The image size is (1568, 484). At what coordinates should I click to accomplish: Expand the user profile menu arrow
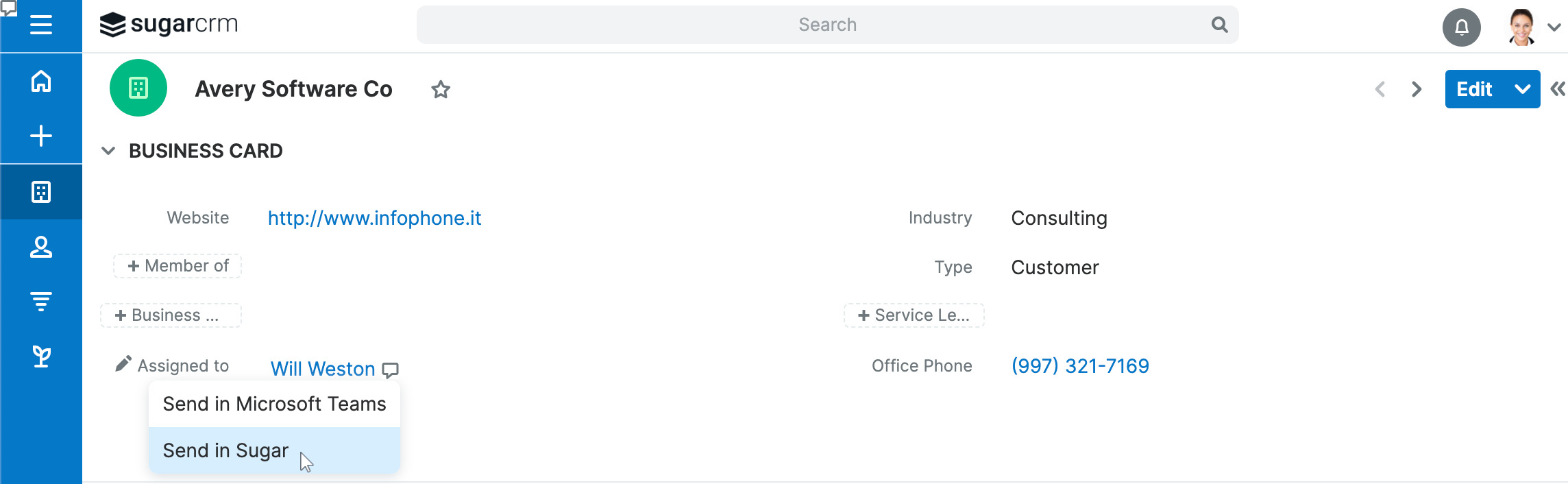tap(1554, 27)
